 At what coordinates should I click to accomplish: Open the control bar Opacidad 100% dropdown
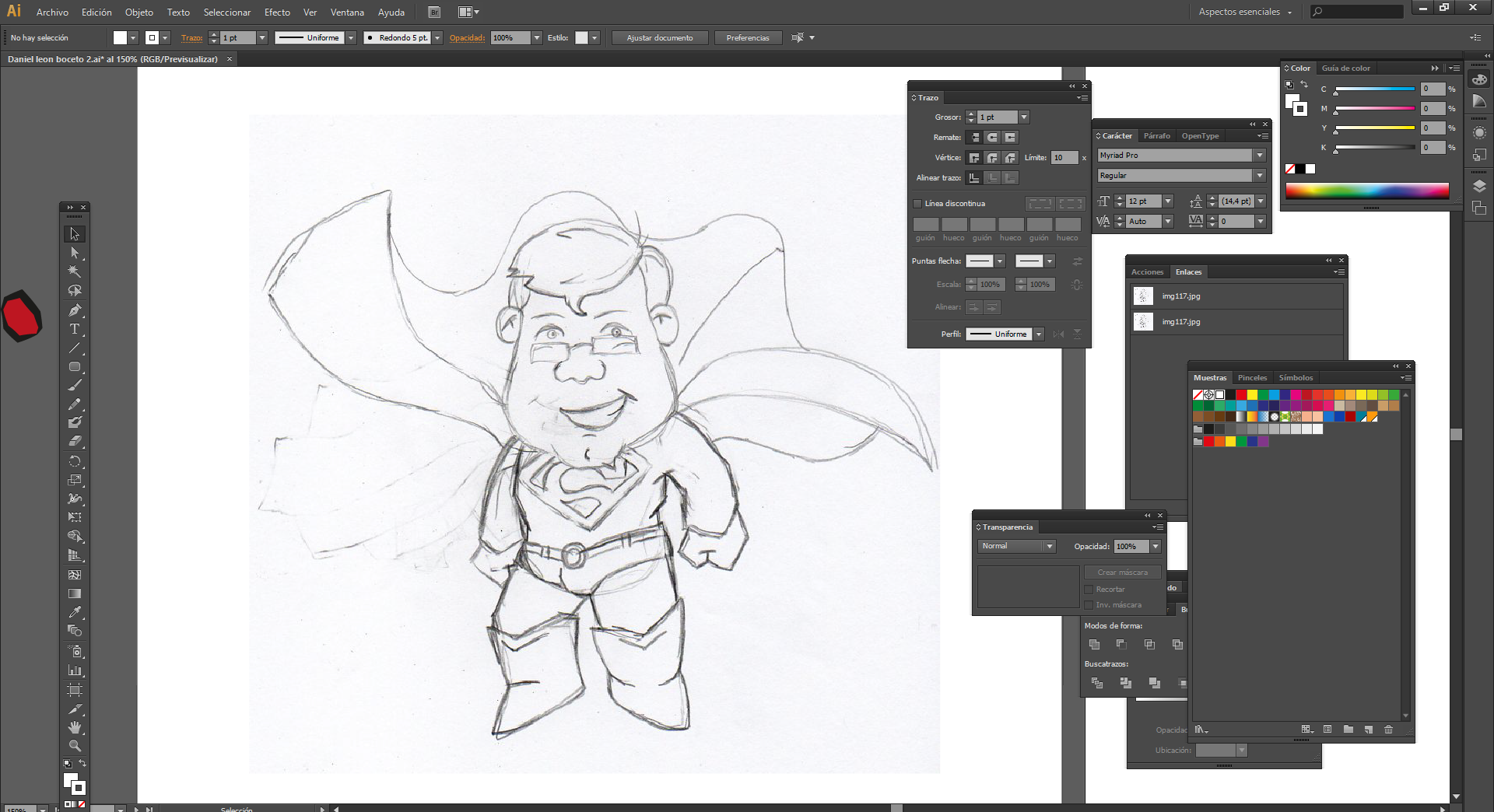click(537, 38)
